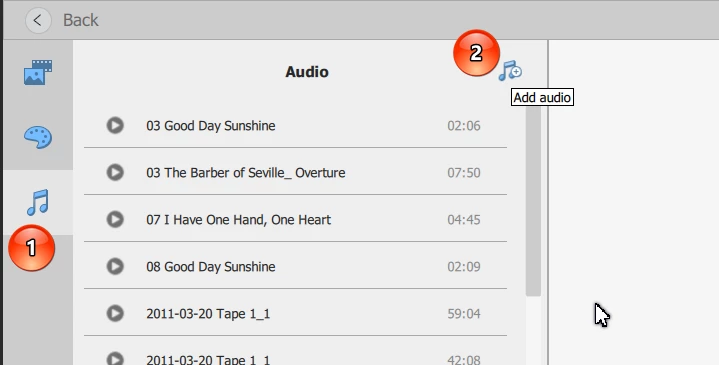
Task: Select 2011-03-20 Tape 1_1 lasting 59:04
Action: pos(295,313)
